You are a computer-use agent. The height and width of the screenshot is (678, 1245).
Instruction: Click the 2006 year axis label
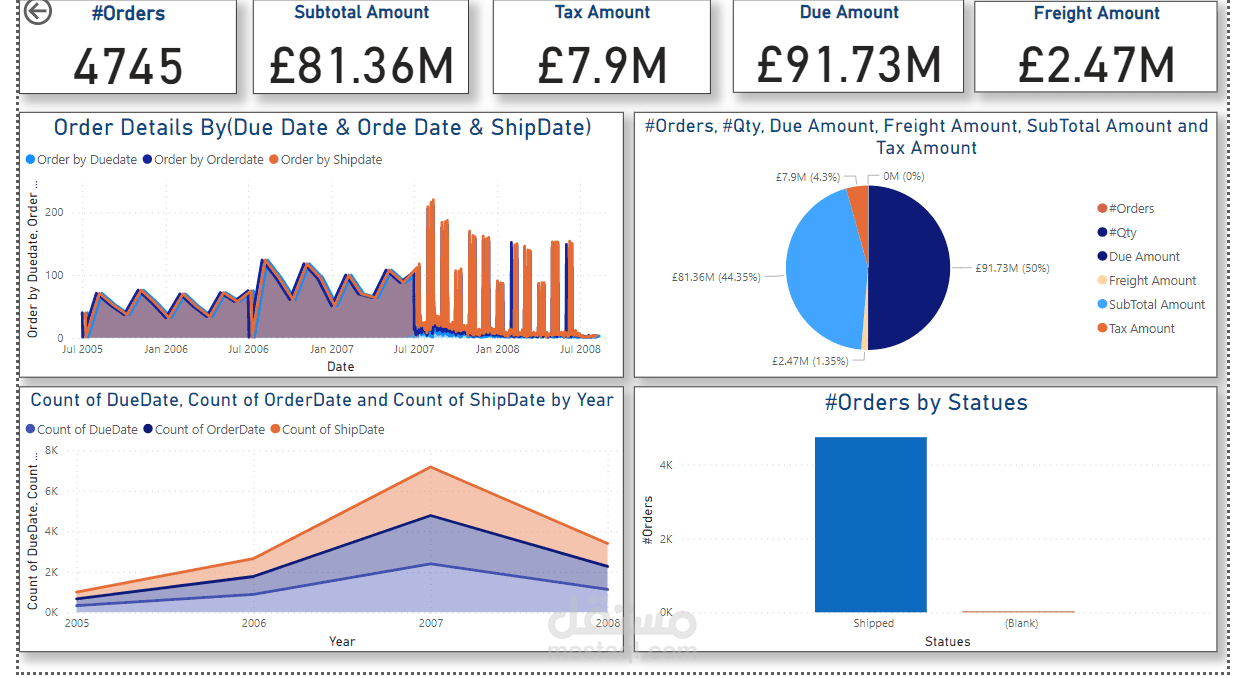tap(254, 624)
